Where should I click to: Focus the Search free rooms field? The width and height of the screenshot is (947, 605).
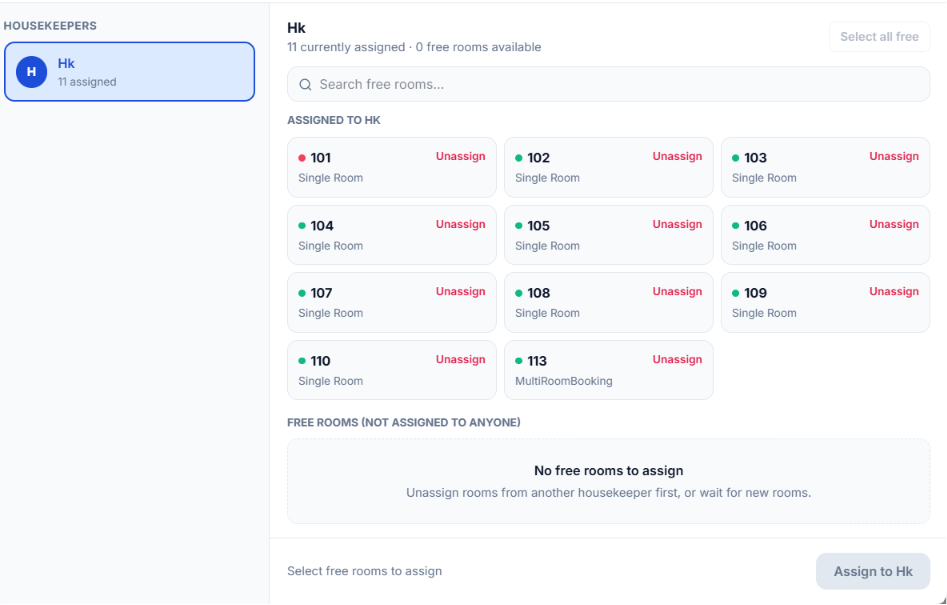[608, 85]
